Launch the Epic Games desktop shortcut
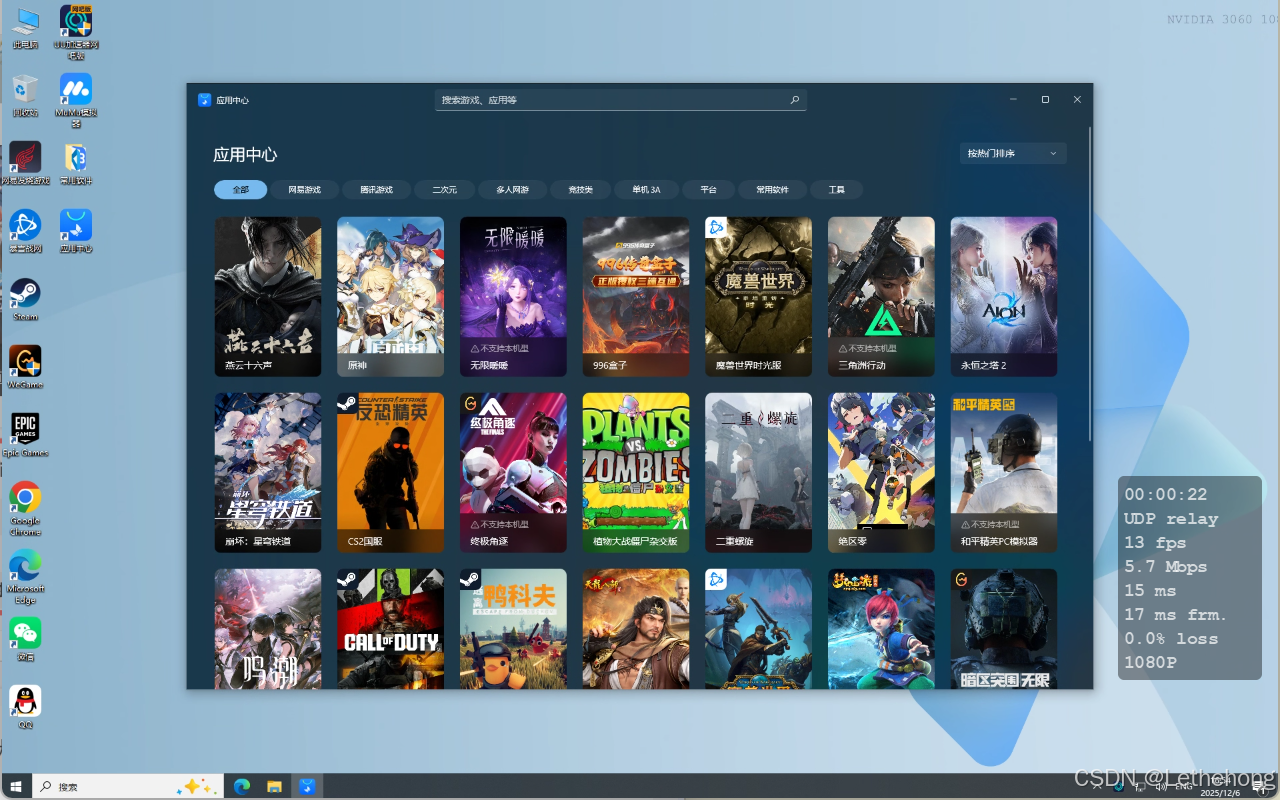1280x800 pixels. (x=25, y=435)
